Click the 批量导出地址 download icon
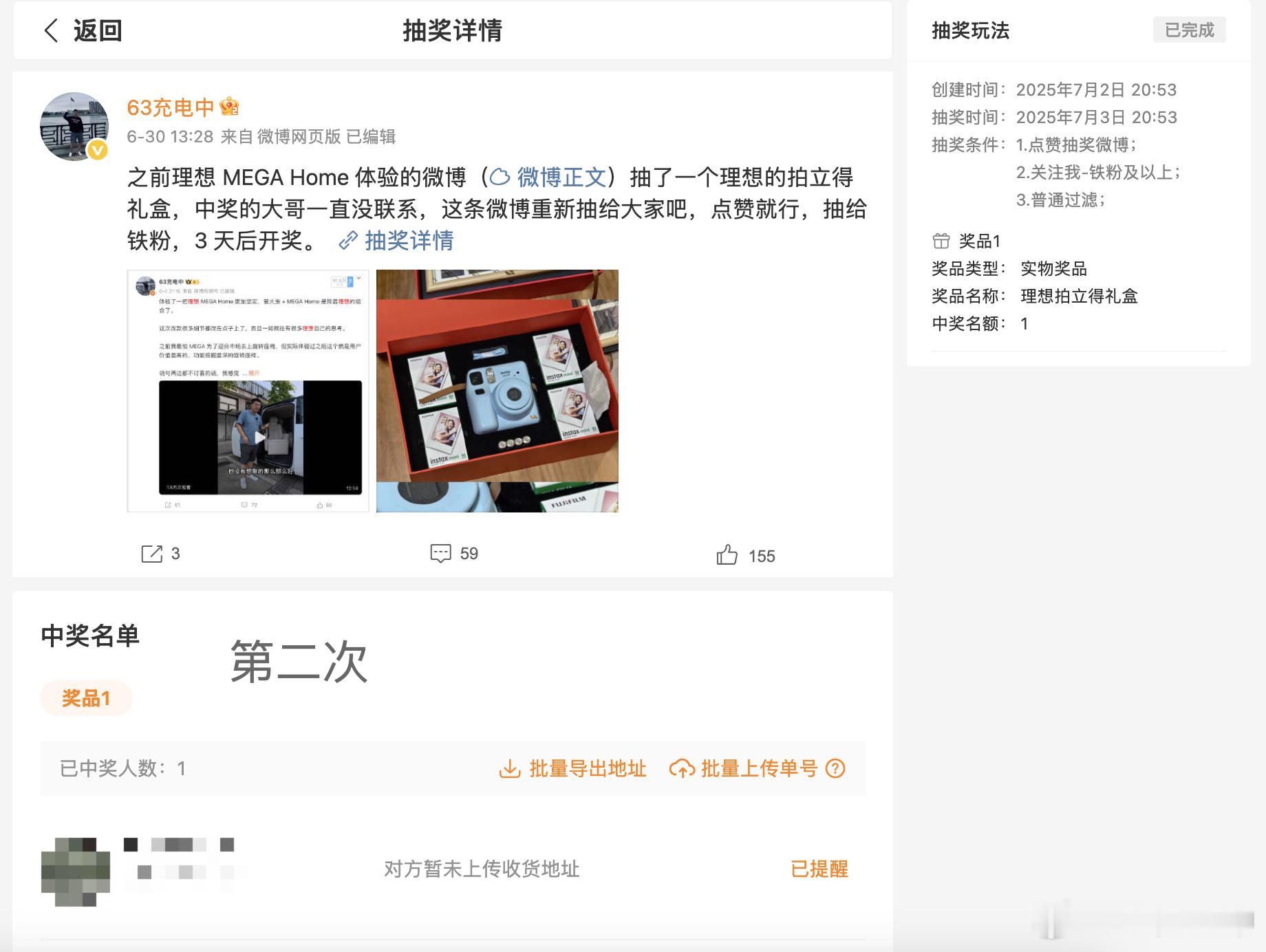 [509, 768]
